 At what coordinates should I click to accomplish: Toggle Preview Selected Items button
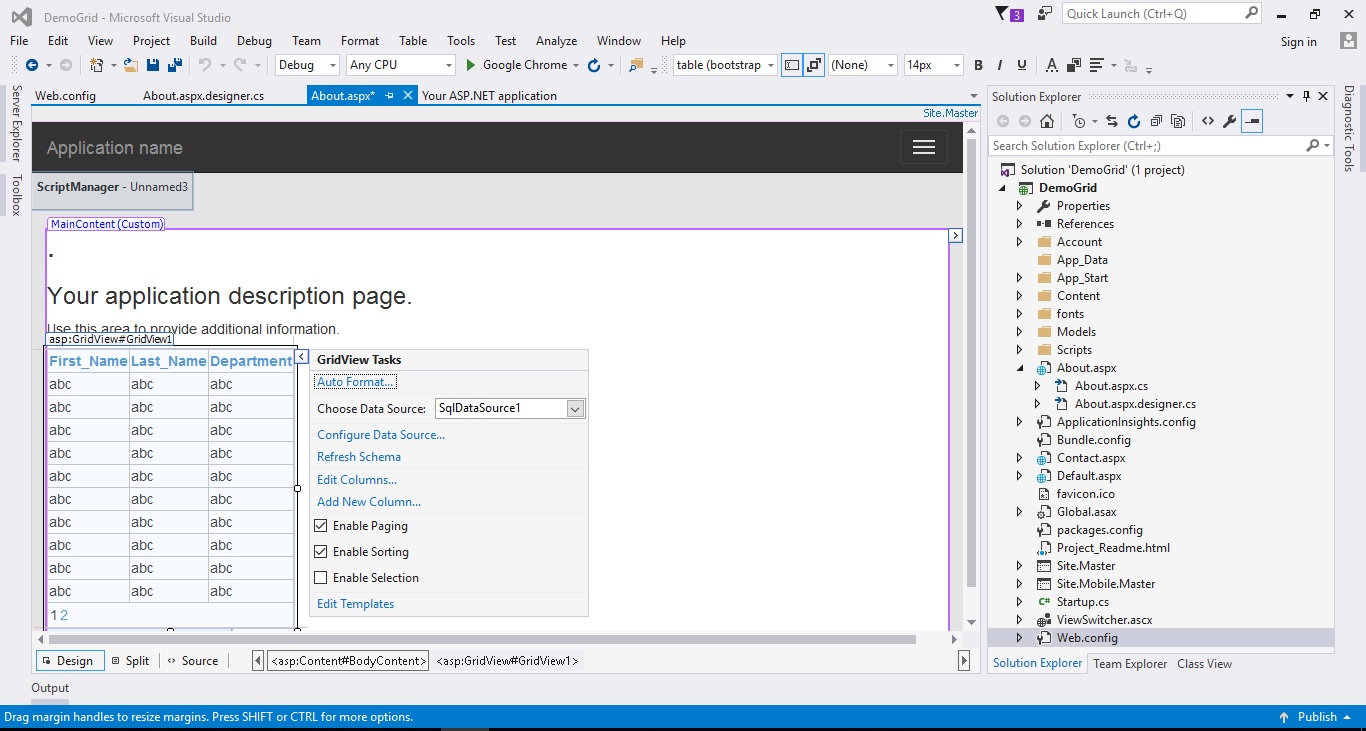pyautogui.click(x=1252, y=121)
